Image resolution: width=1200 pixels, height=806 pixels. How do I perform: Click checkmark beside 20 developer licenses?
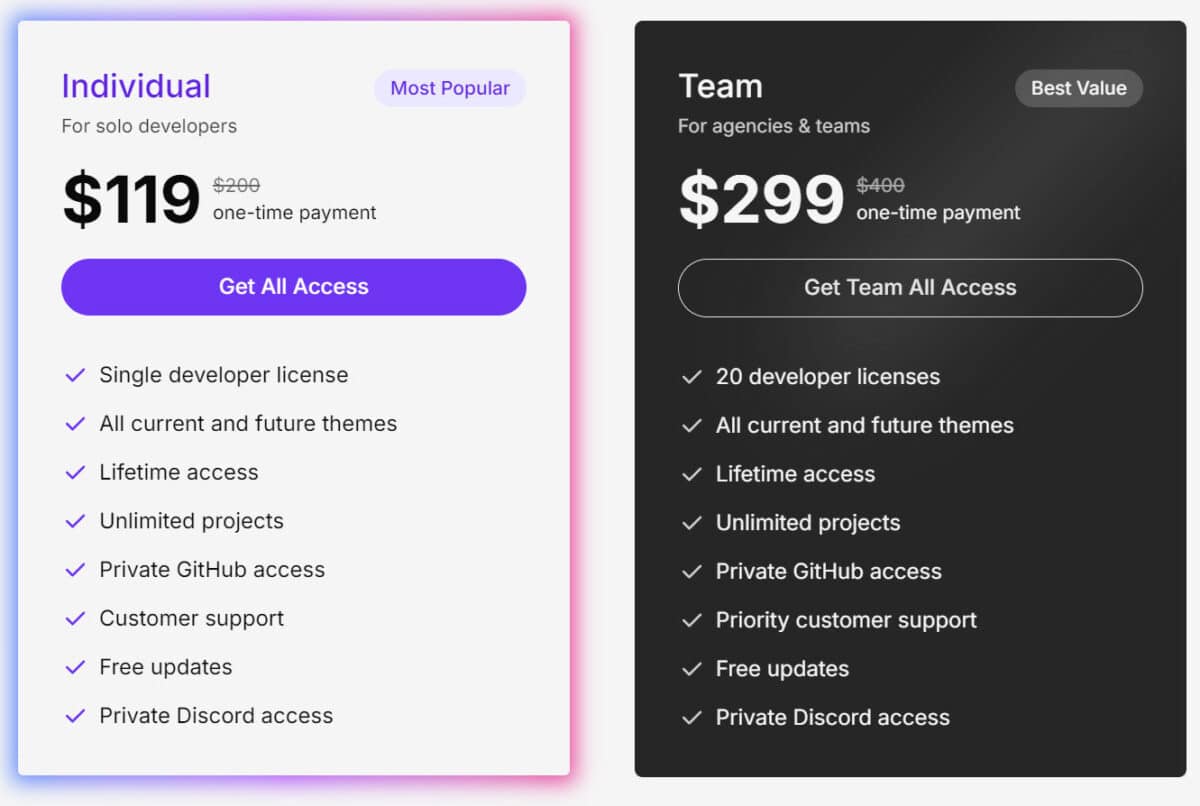click(692, 377)
